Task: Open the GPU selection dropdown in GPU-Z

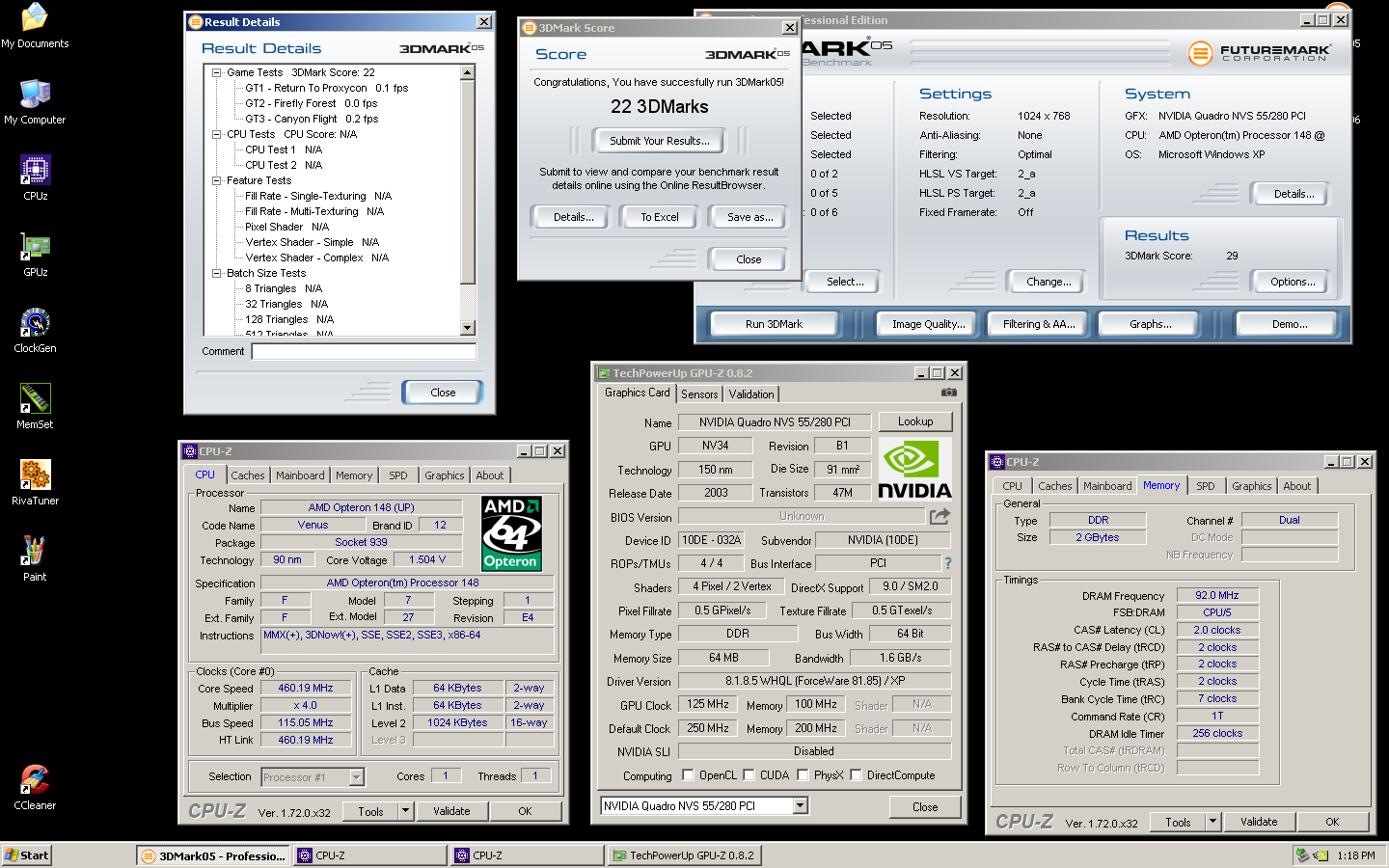Action: tap(801, 805)
